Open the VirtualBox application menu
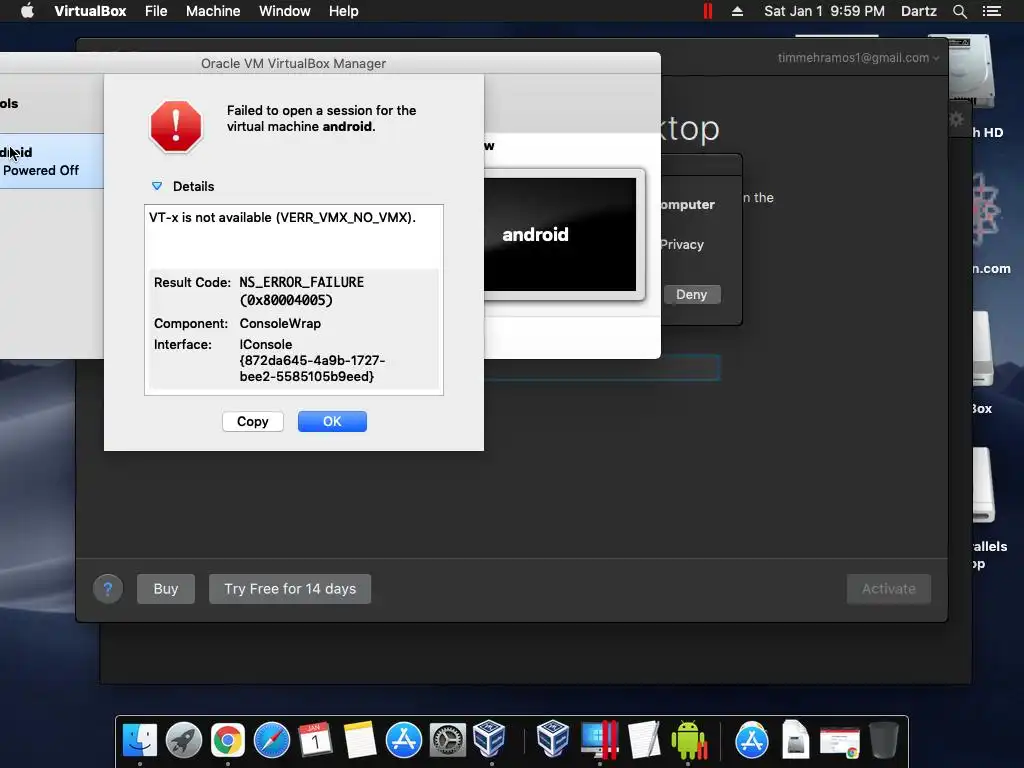This screenshot has height=768, width=1024. pyautogui.click(x=90, y=11)
